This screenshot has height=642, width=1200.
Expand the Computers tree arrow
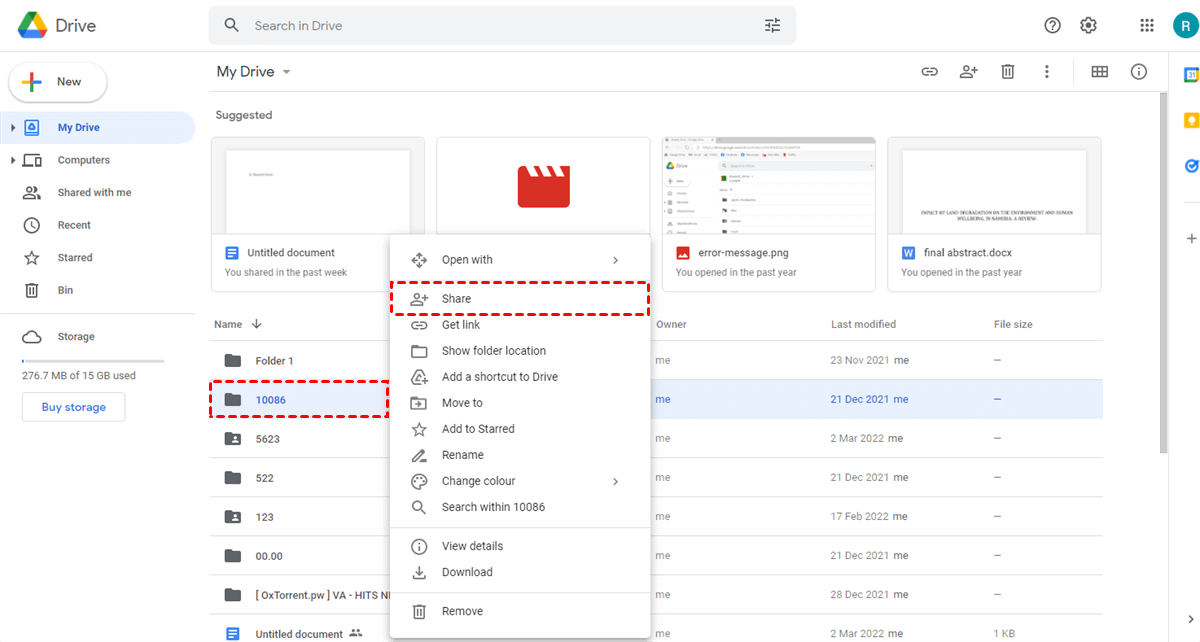[x=13, y=160]
